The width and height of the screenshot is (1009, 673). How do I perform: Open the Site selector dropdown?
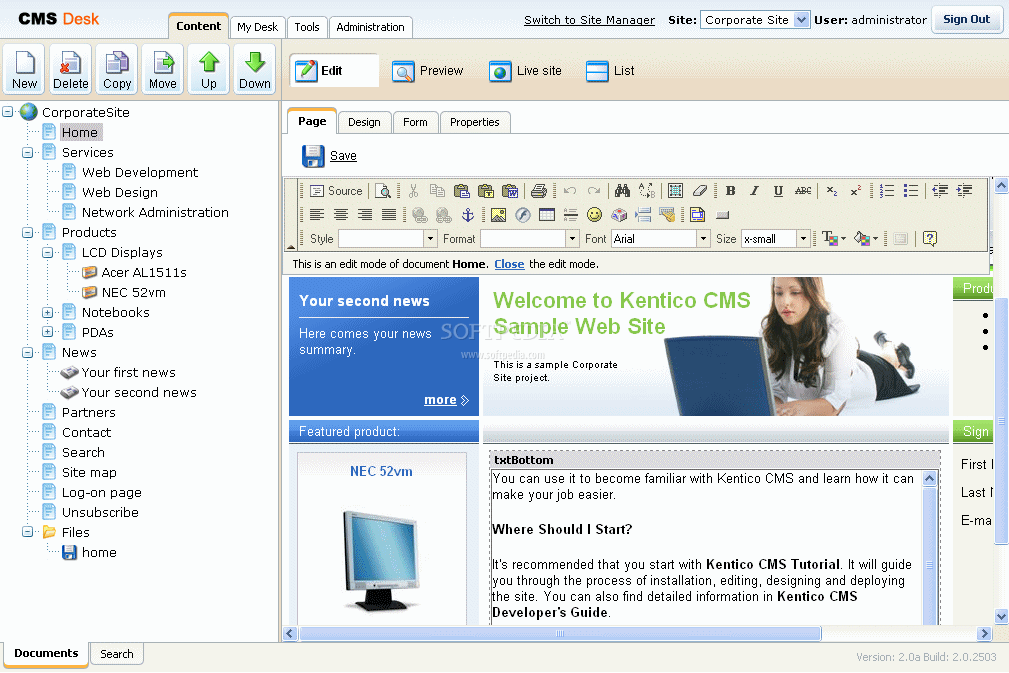tap(801, 20)
